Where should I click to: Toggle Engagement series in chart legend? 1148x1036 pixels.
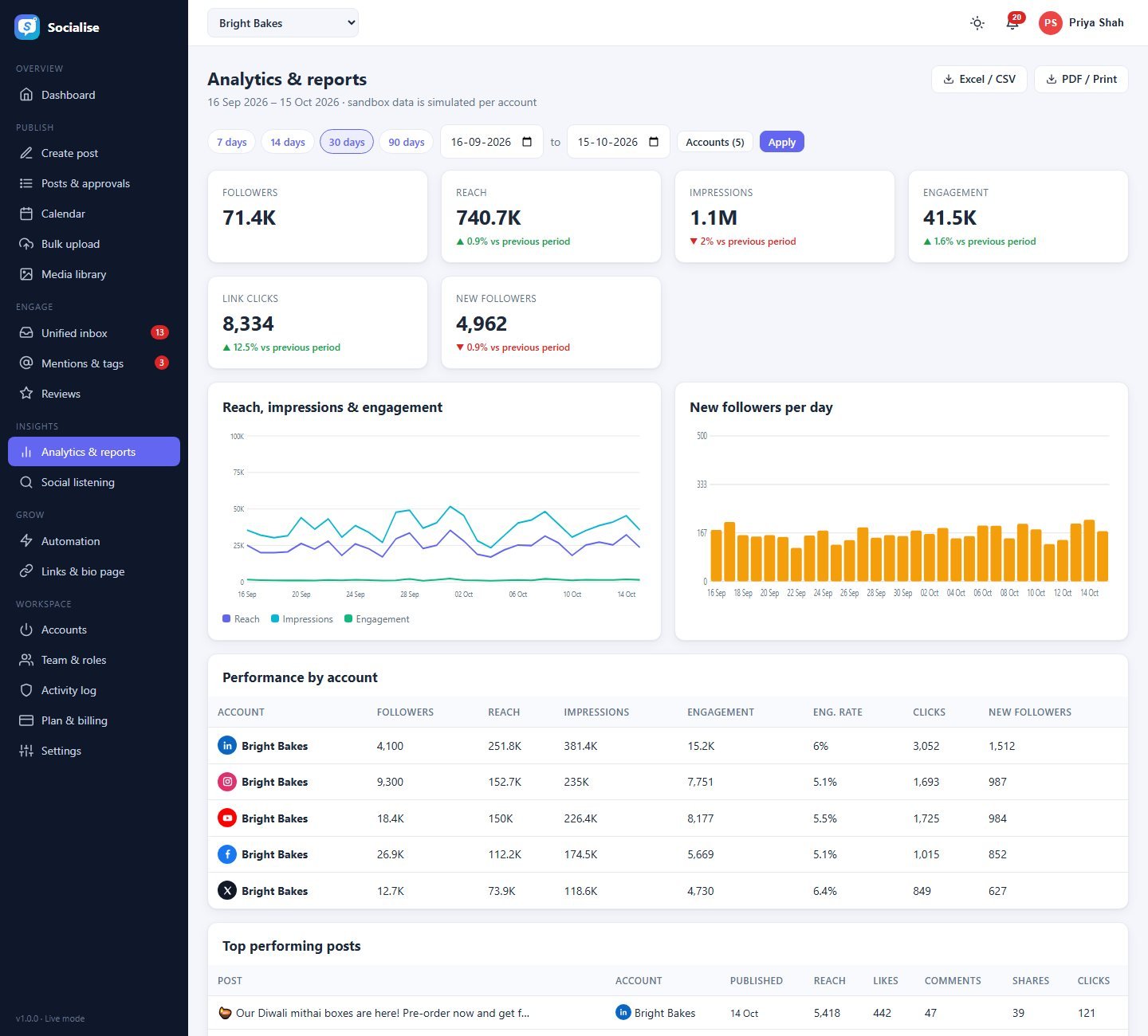[x=377, y=619]
